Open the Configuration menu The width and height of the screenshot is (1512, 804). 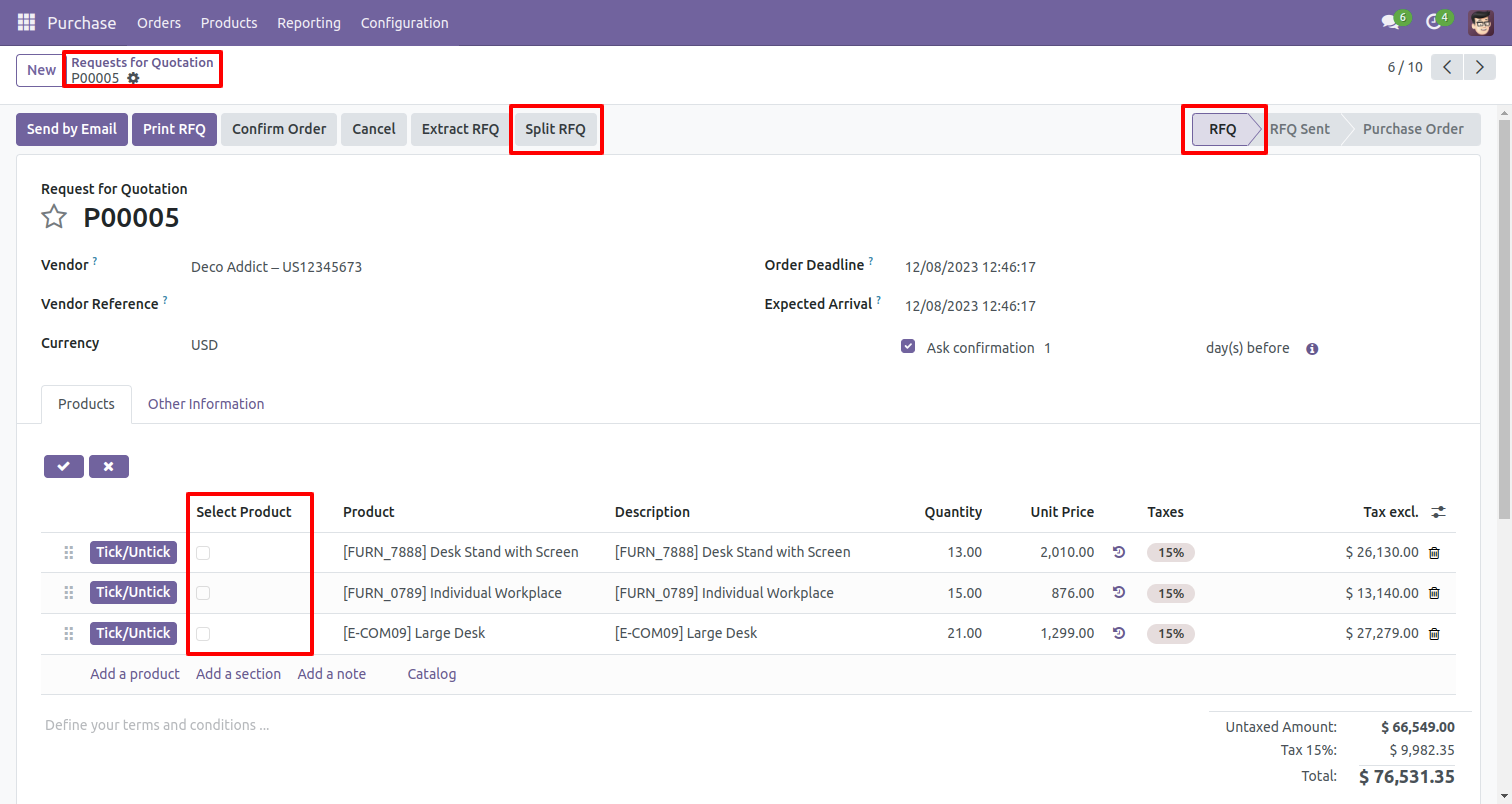(x=404, y=22)
